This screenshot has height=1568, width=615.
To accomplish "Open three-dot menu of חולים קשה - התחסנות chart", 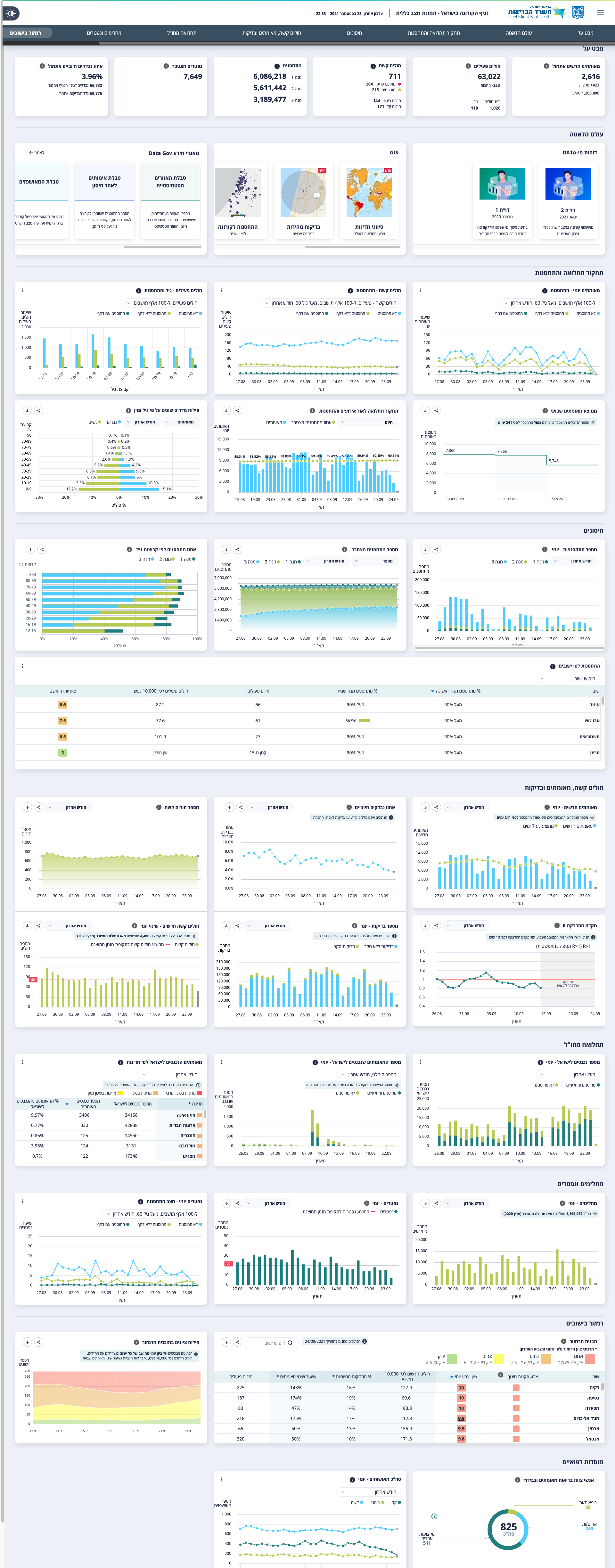I will (221, 290).
